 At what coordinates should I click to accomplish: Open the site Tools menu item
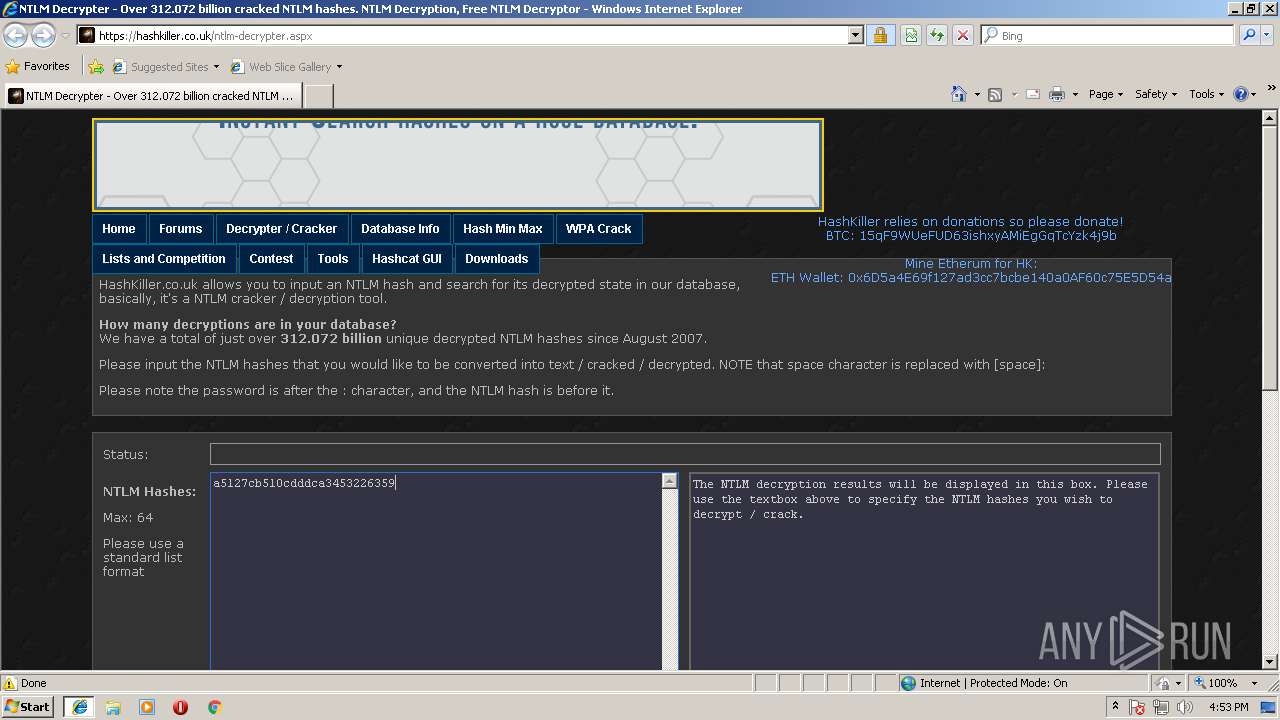[333, 259]
